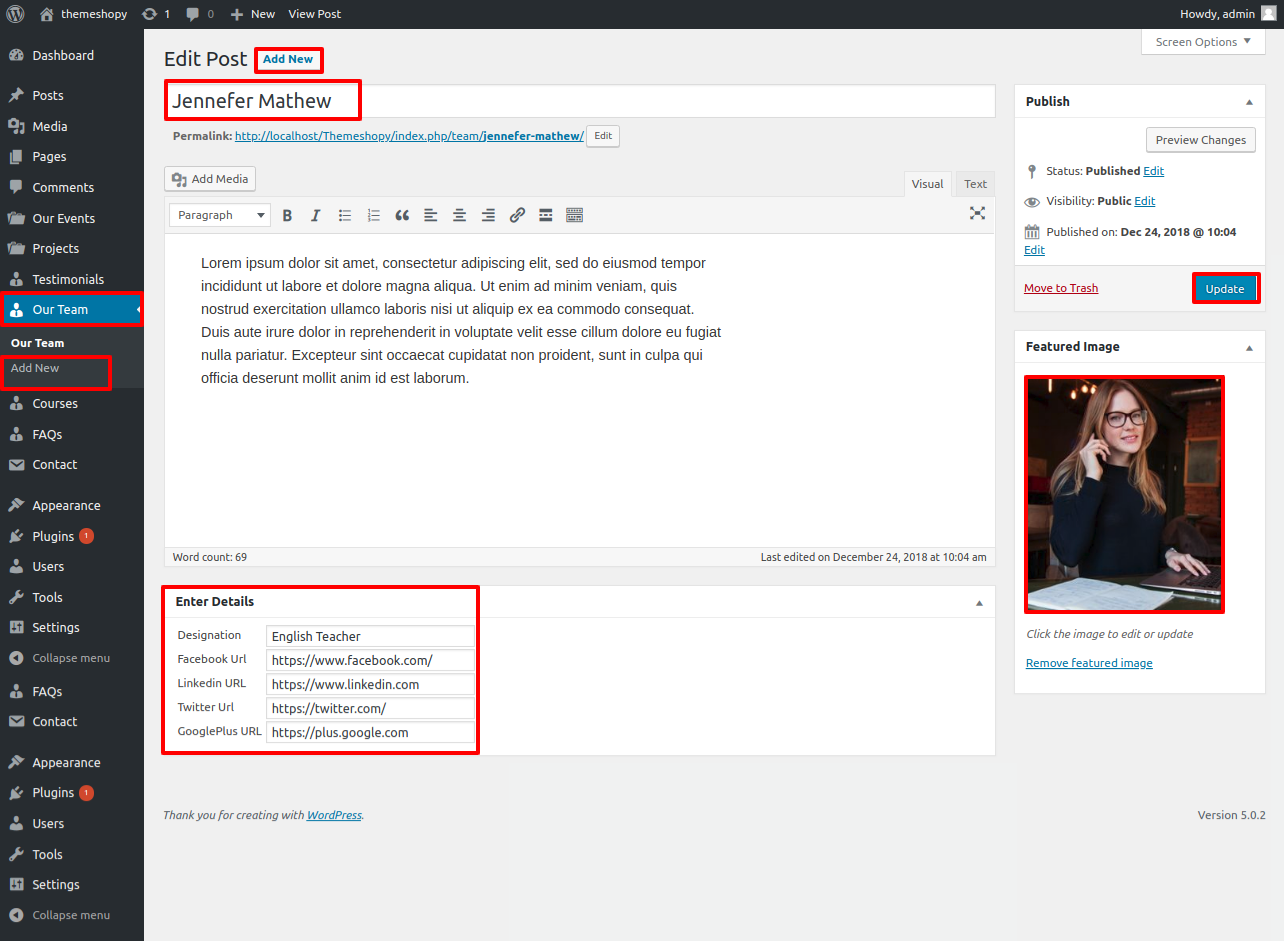The image size is (1284, 941).
Task: Click the blue Update button
Action: (x=1225, y=288)
